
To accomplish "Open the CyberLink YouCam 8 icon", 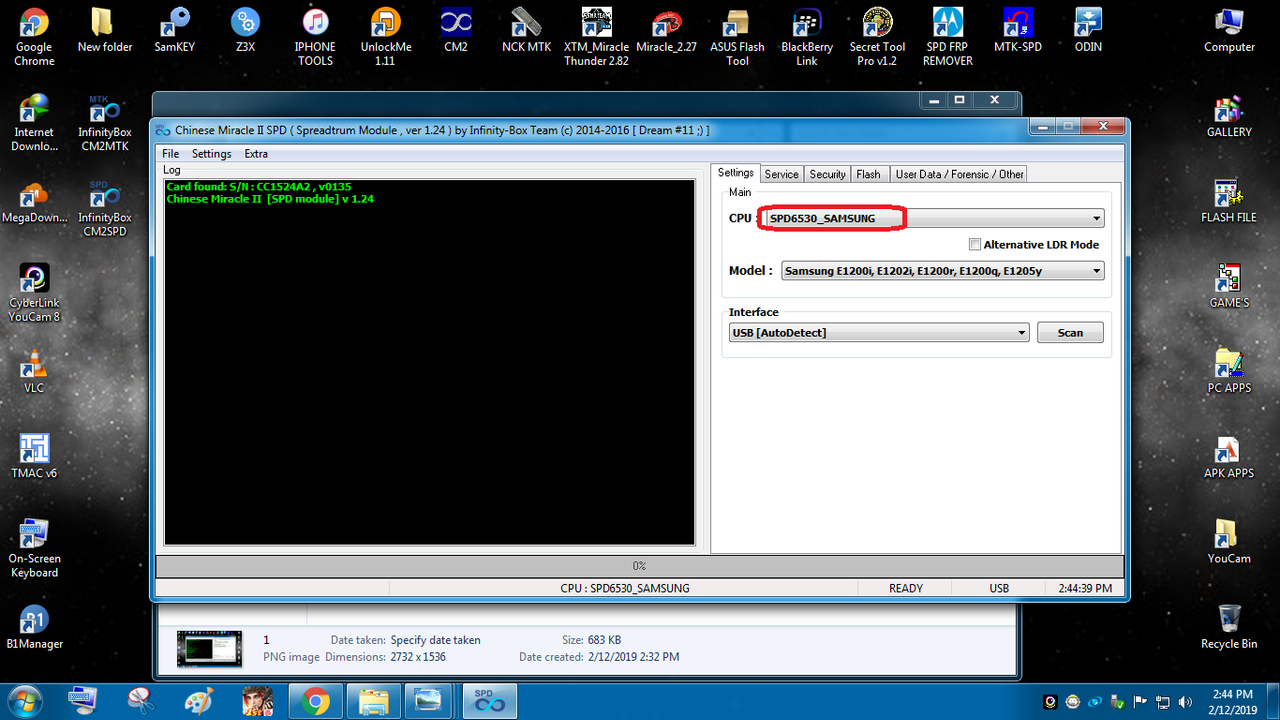I will coord(34,293).
